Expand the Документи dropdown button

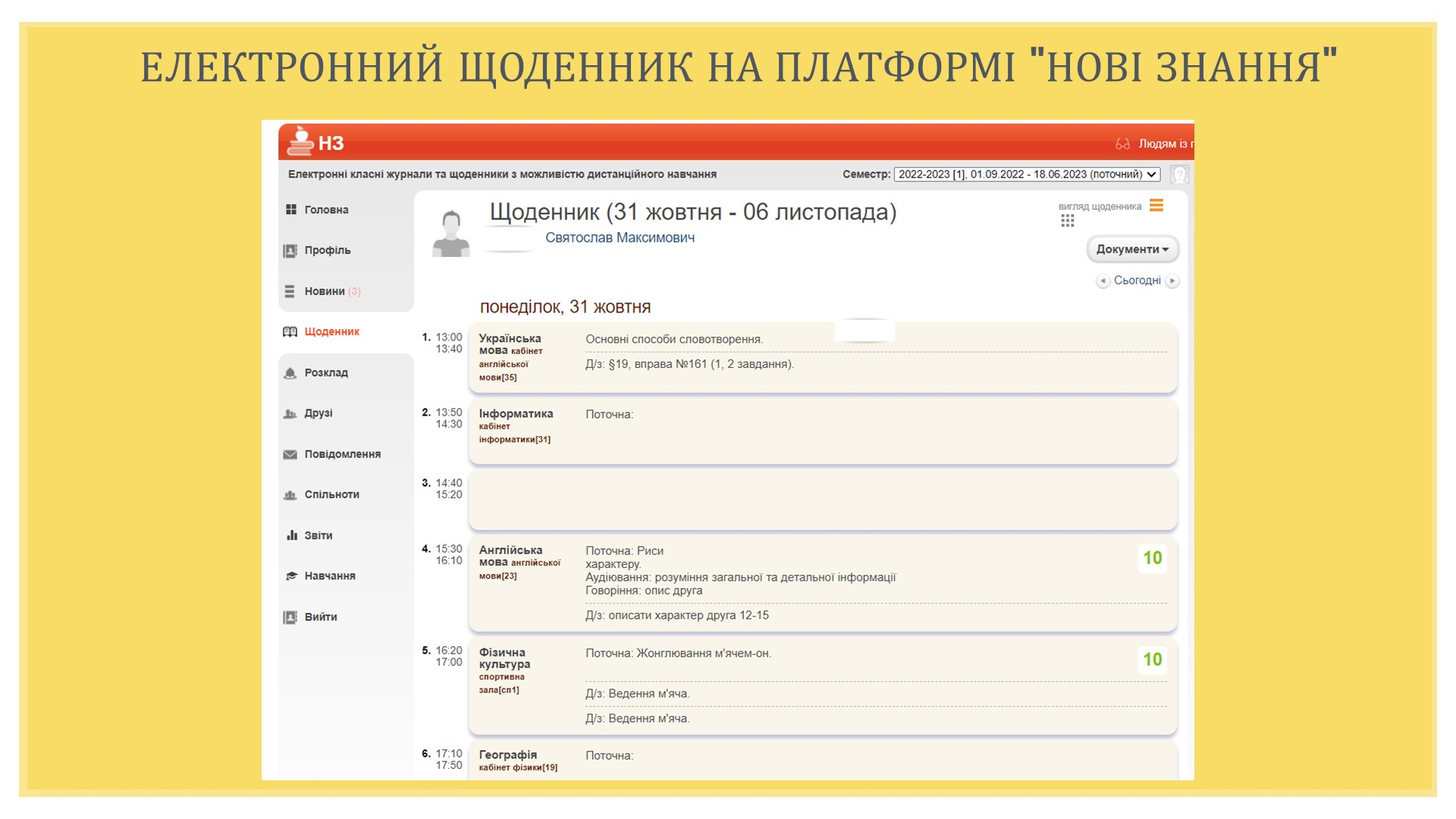pyautogui.click(x=1132, y=249)
